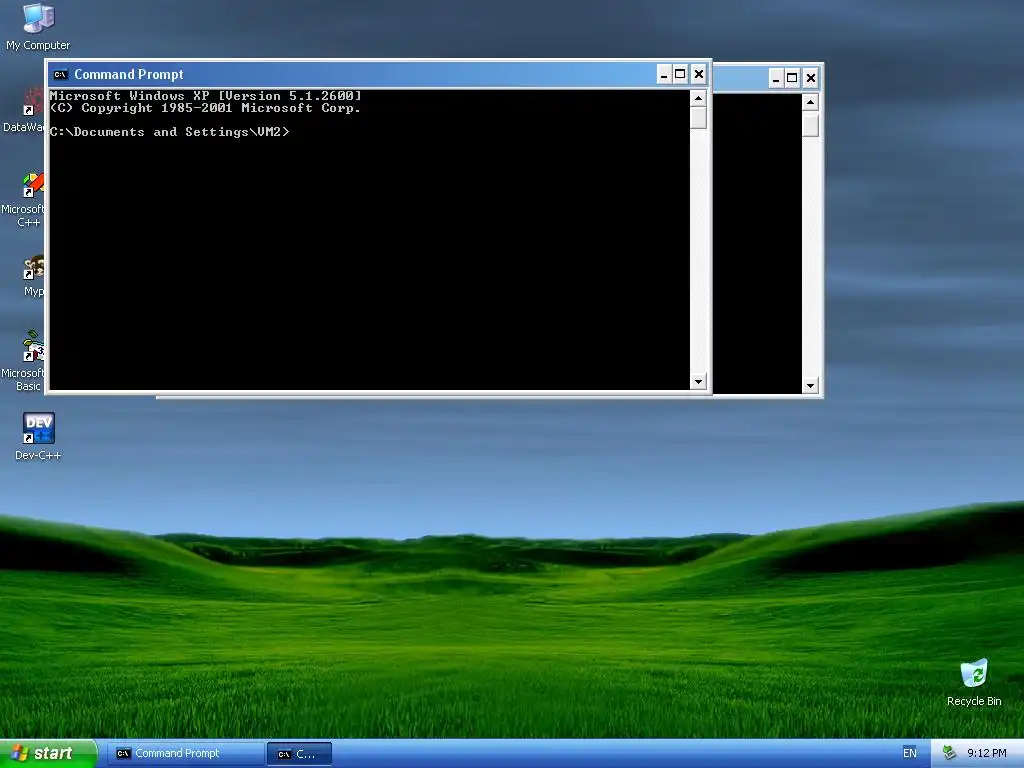Viewport: 1024px width, 768px height.
Task: Minimize the rear Command Prompt window
Action: (775, 78)
